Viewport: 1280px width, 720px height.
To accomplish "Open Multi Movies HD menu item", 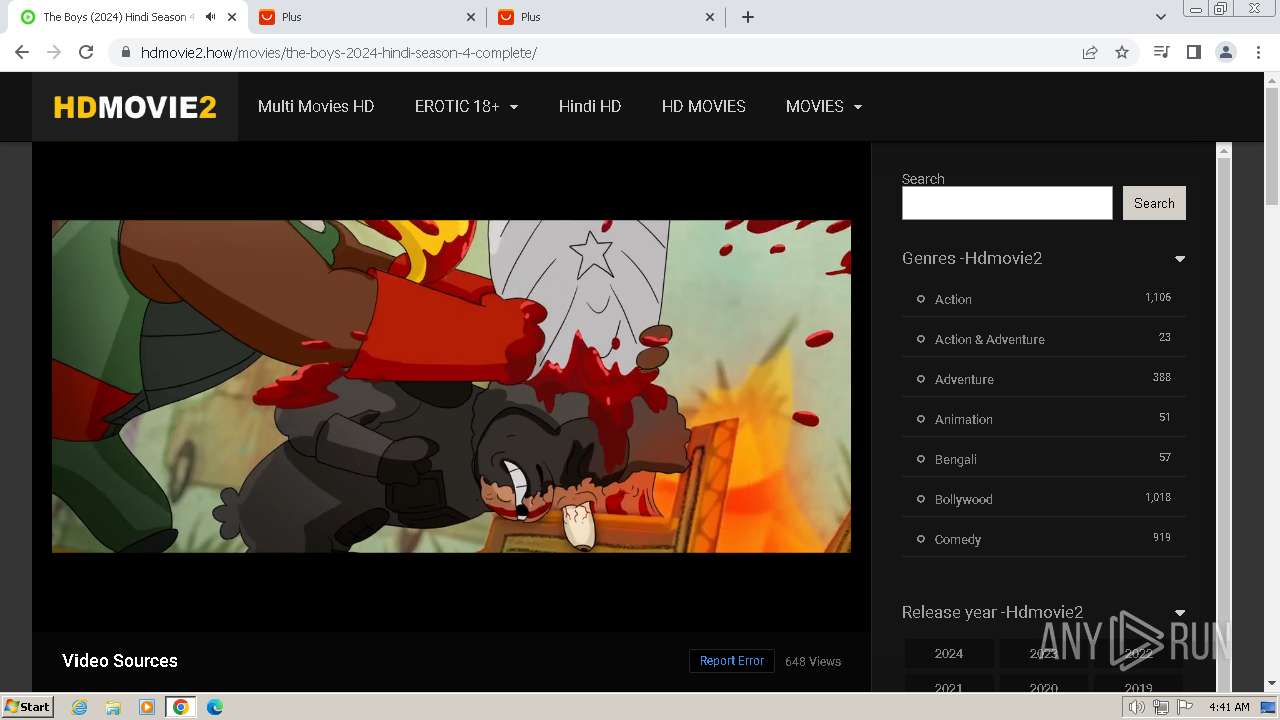I will pyautogui.click(x=316, y=106).
